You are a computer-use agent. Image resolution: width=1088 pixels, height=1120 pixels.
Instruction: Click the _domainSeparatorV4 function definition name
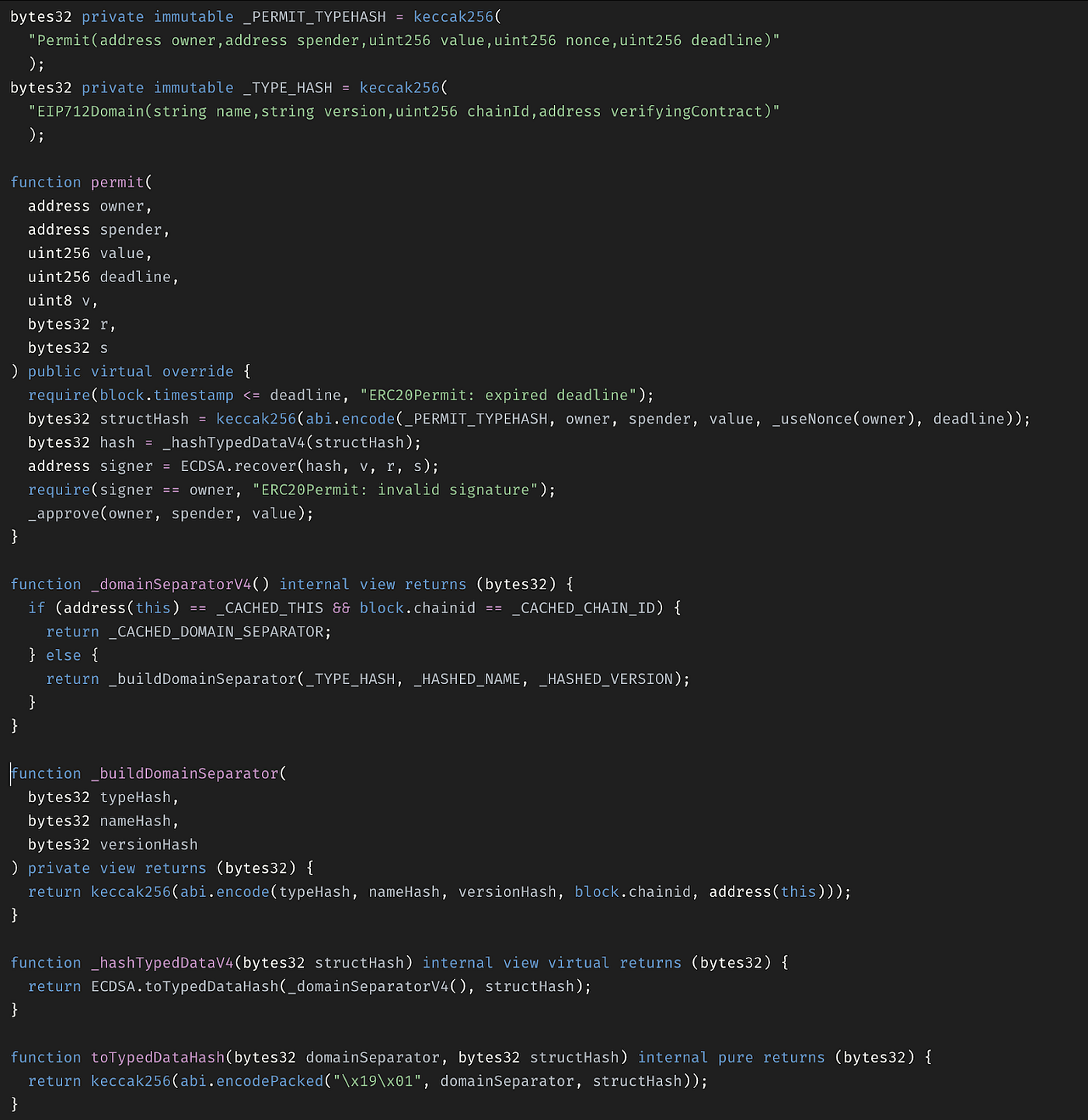tap(171, 584)
